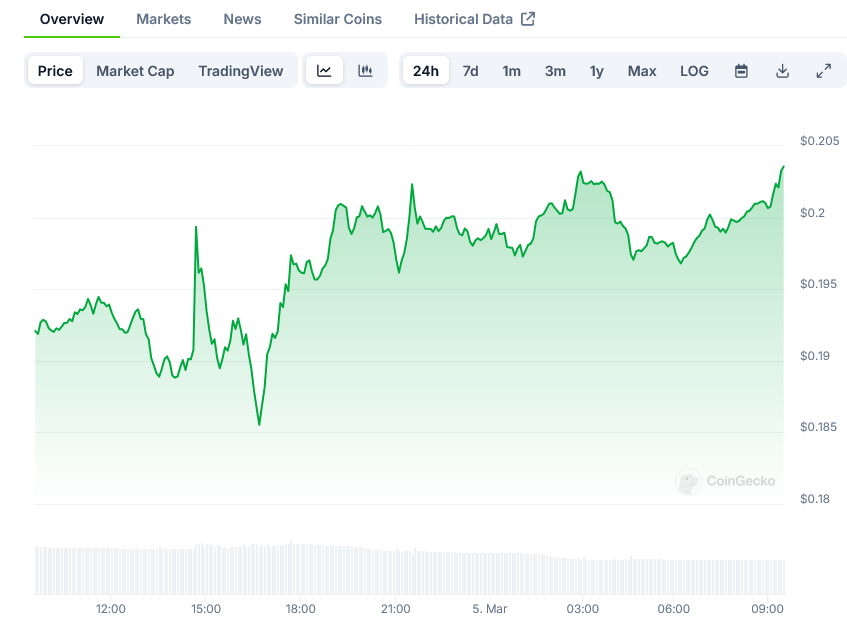Select the Overview tab

click(x=72, y=19)
